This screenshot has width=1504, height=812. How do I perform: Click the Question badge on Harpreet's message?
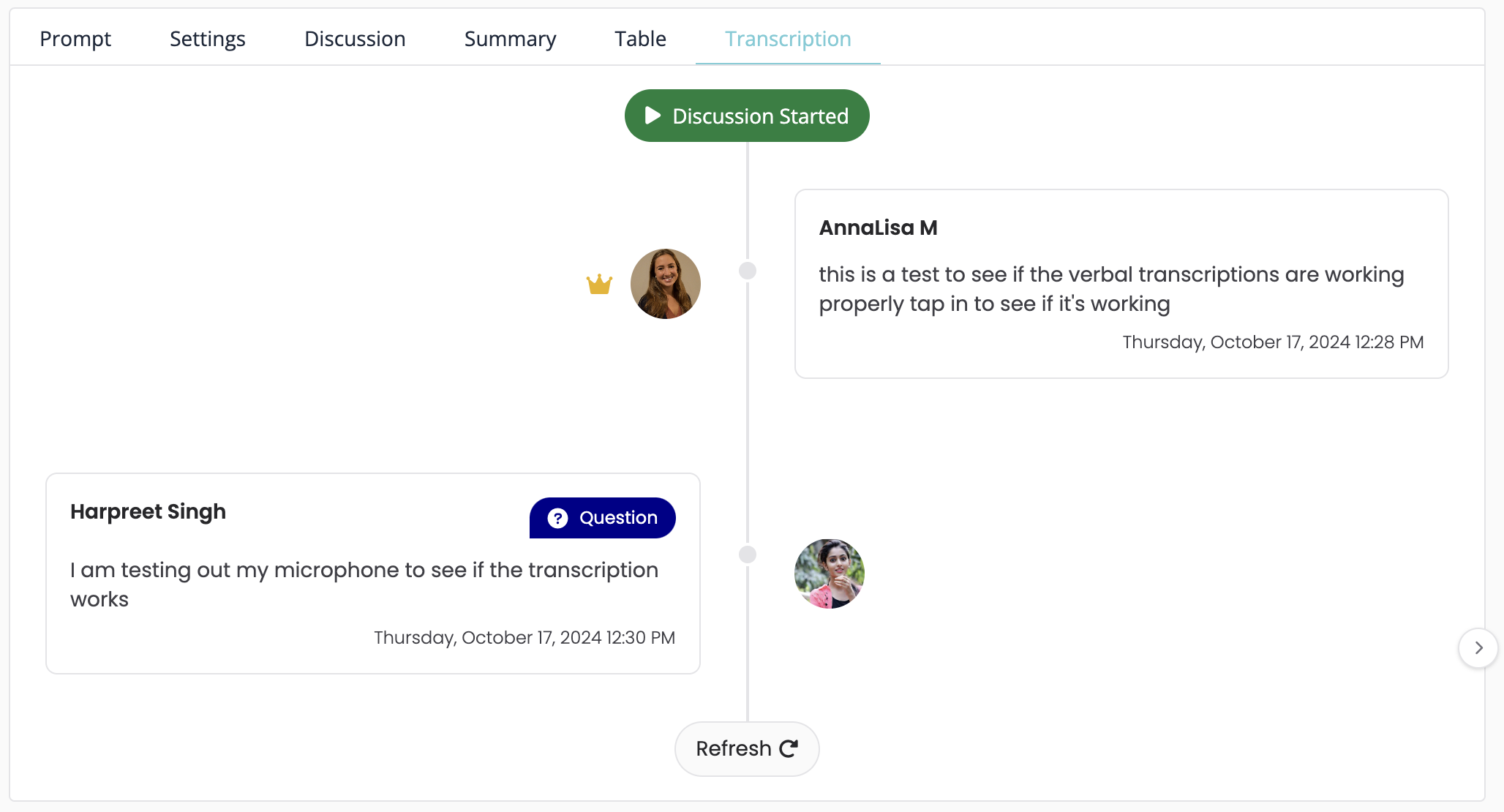click(x=603, y=518)
